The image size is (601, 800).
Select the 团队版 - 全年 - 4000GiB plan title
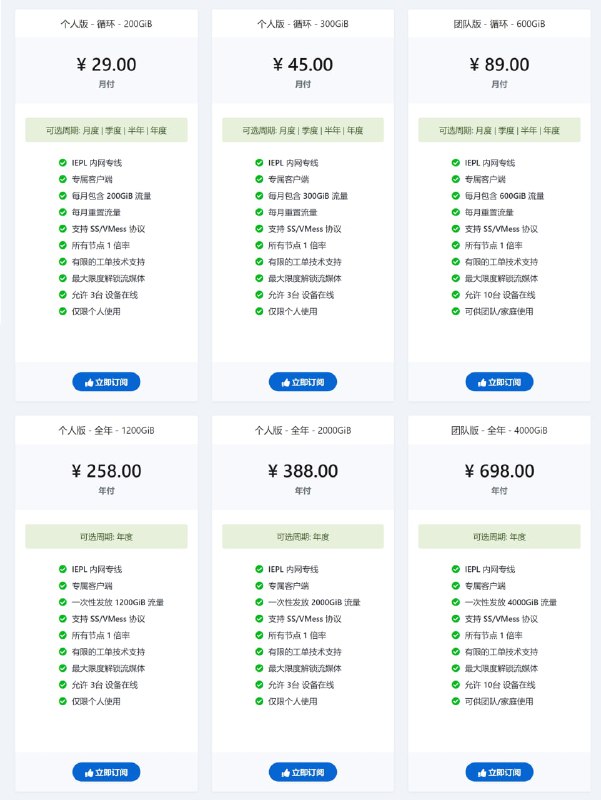click(499, 430)
